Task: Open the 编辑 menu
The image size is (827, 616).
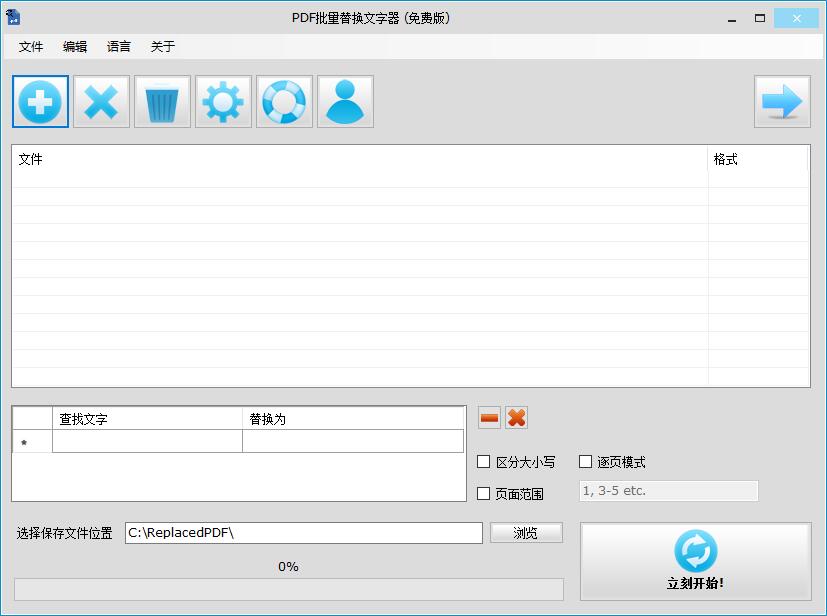Action: tap(75, 46)
